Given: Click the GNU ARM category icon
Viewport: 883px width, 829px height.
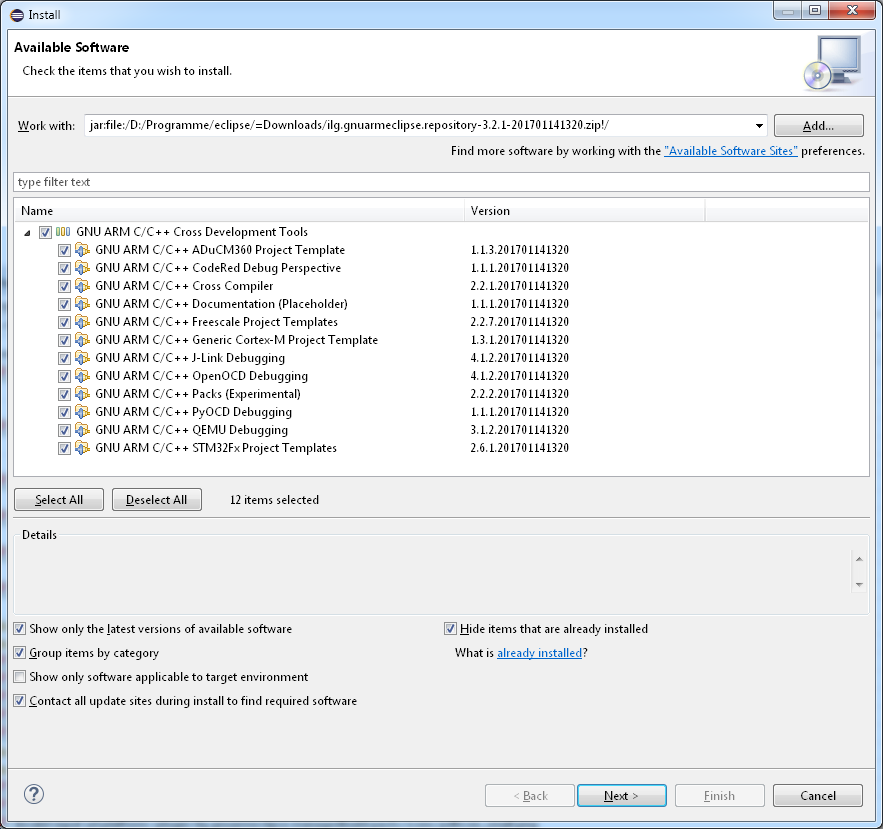Looking at the screenshot, I should click(63, 232).
